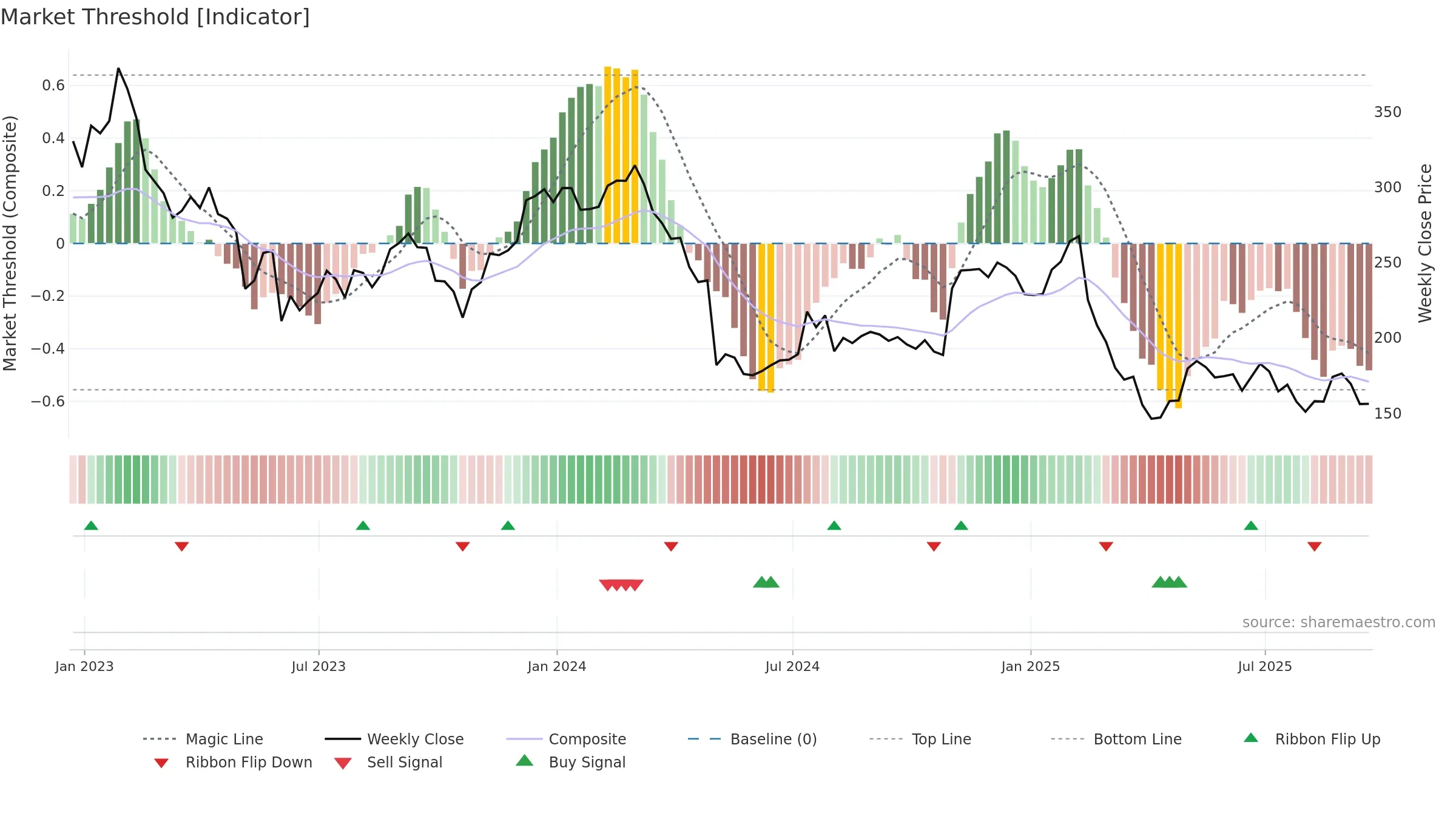Toggle the Top Line legend entry
This screenshot has height=819, width=1456.
[920, 739]
